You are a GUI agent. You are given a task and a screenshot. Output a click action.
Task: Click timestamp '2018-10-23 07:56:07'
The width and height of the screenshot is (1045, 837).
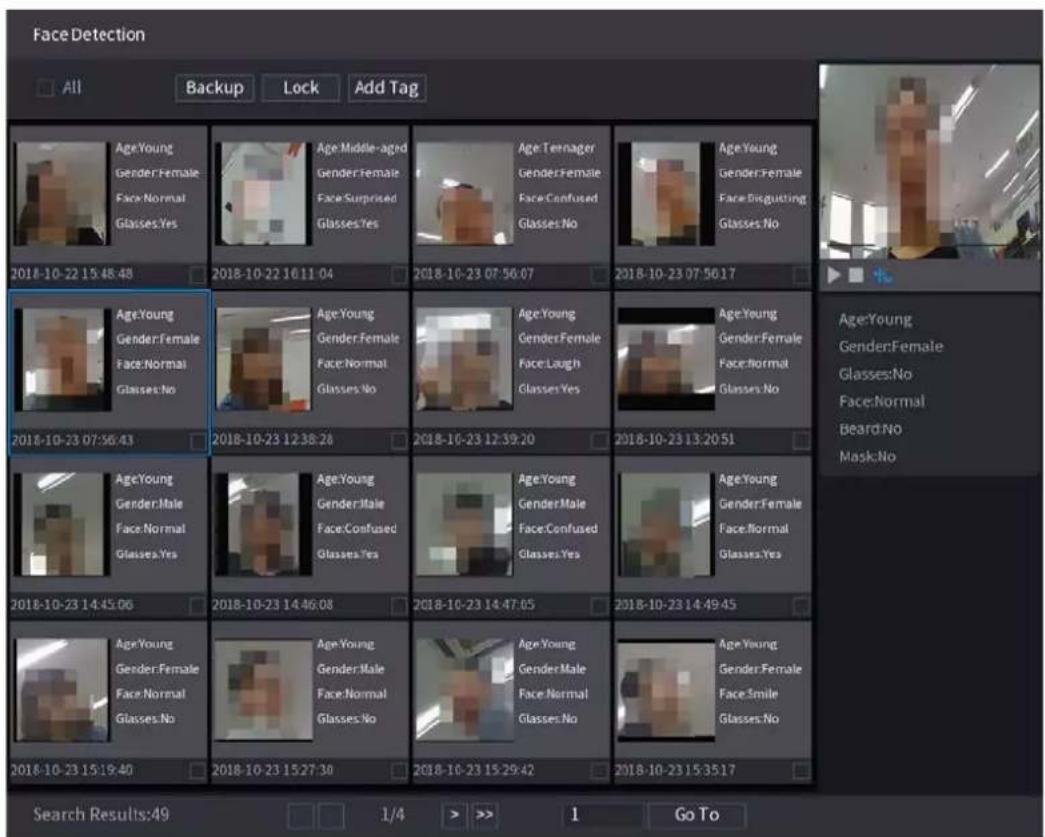tap(473, 274)
